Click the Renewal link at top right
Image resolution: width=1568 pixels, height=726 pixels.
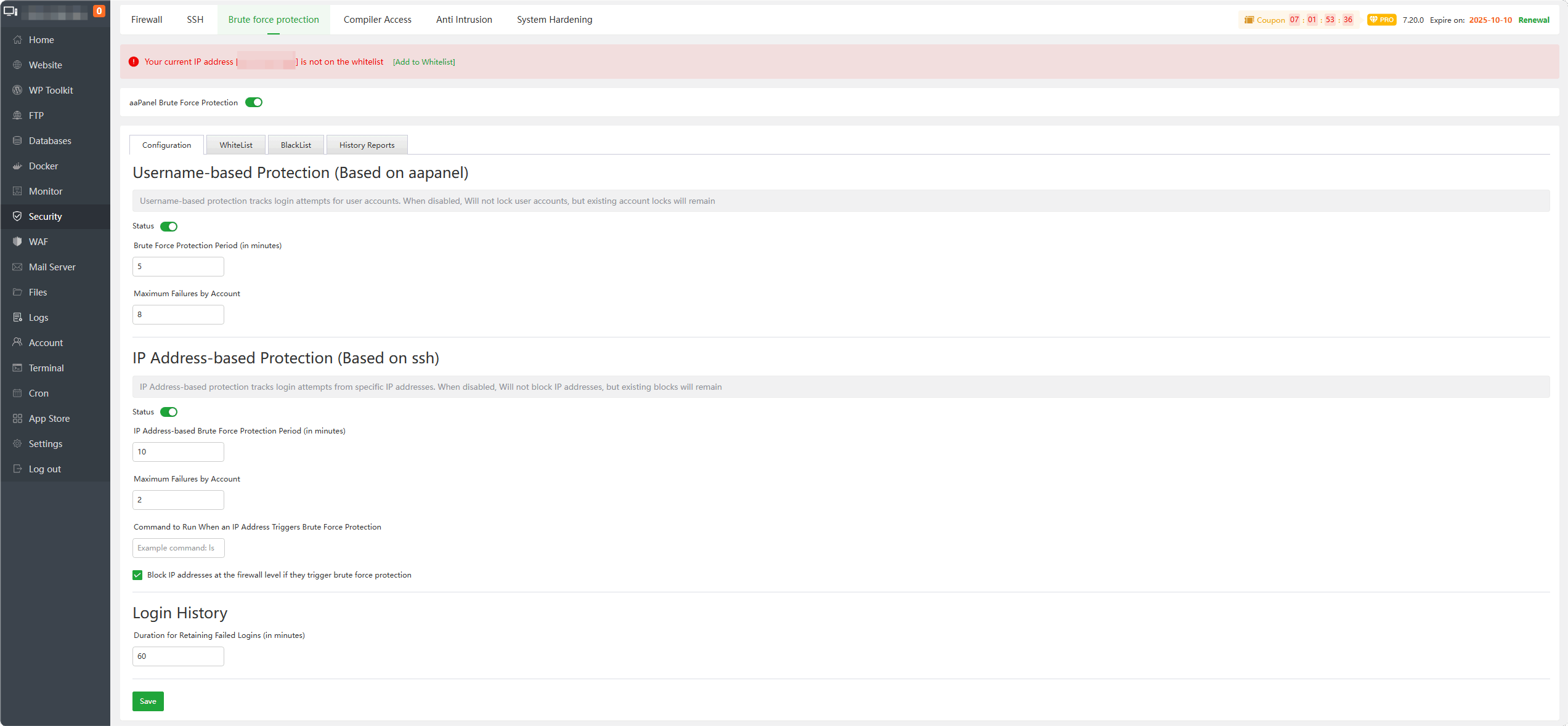pyautogui.click(x=1533, y=20)
